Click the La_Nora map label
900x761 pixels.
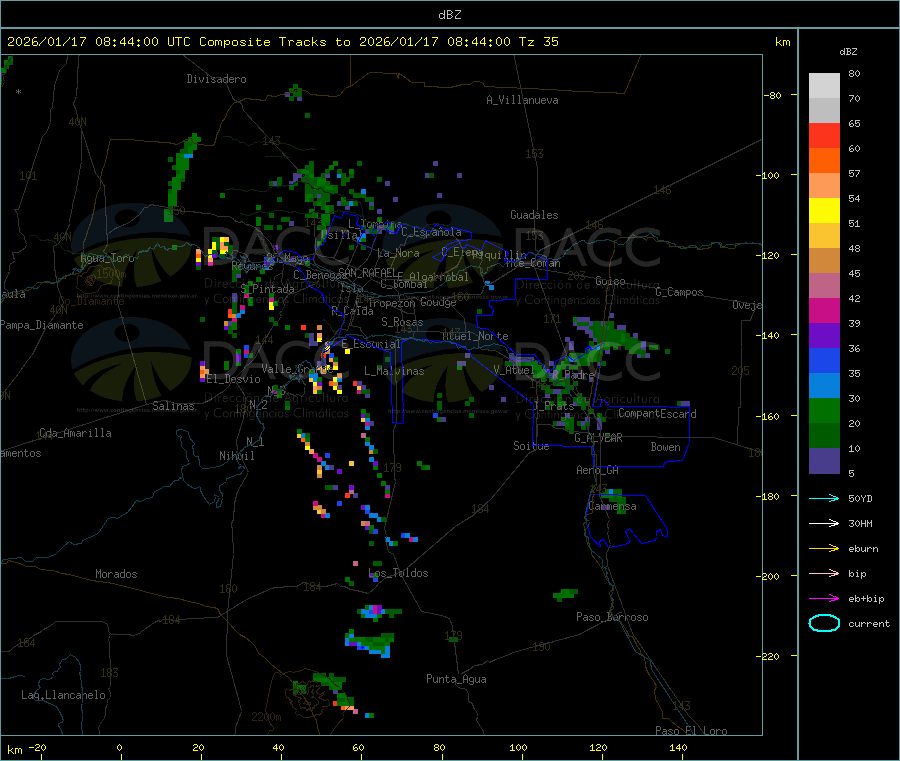click(399, 253)
